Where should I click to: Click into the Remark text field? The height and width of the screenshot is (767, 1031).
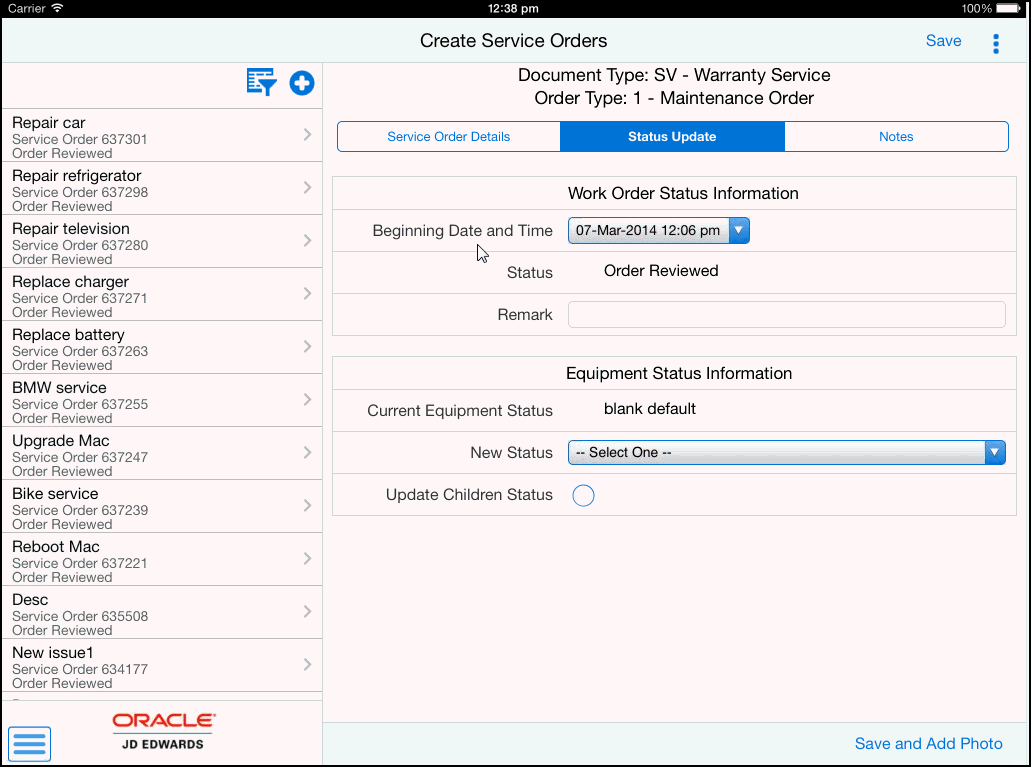click(786, 315)
